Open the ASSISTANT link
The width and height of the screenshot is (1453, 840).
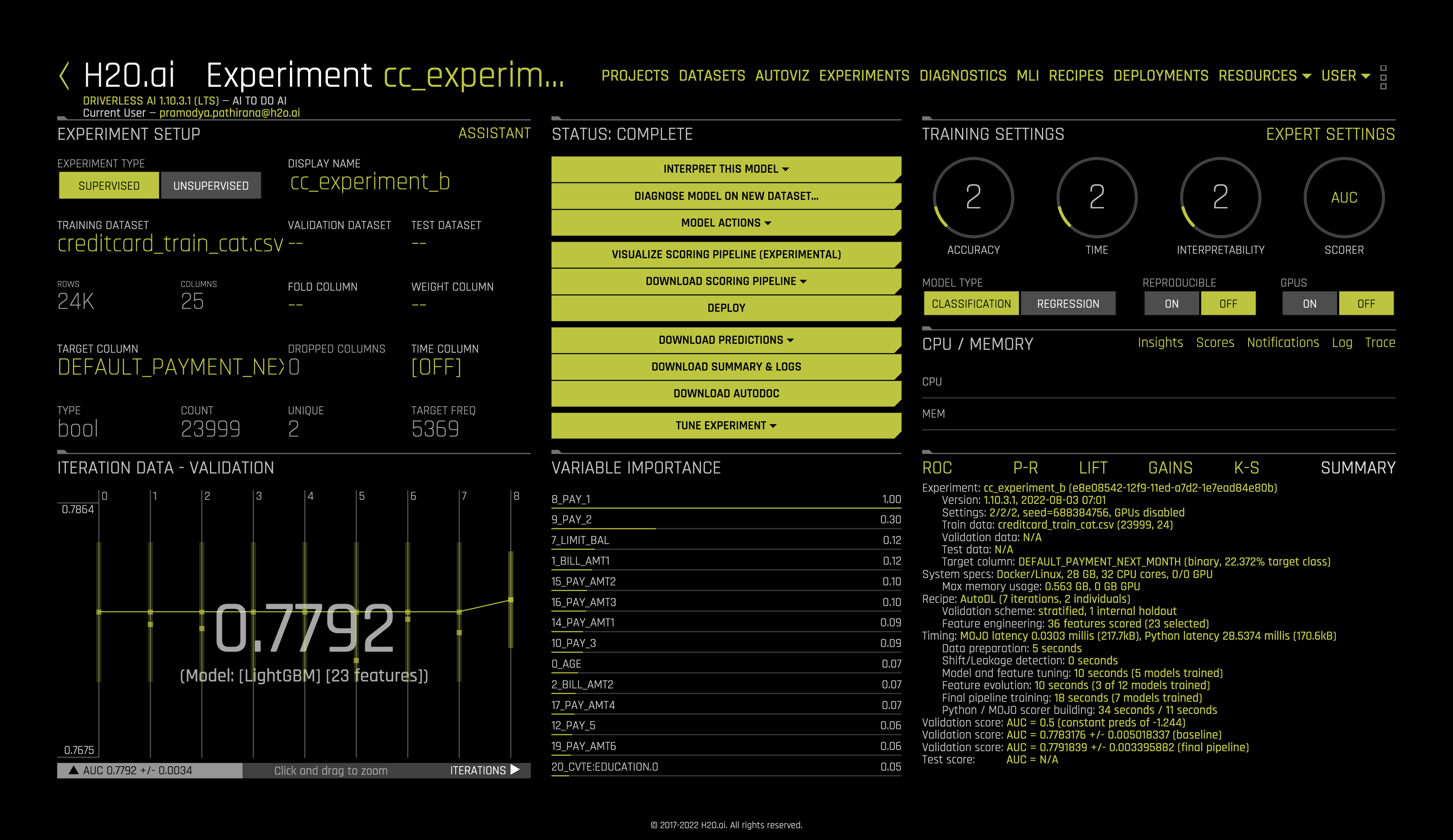tap(494, 133)
